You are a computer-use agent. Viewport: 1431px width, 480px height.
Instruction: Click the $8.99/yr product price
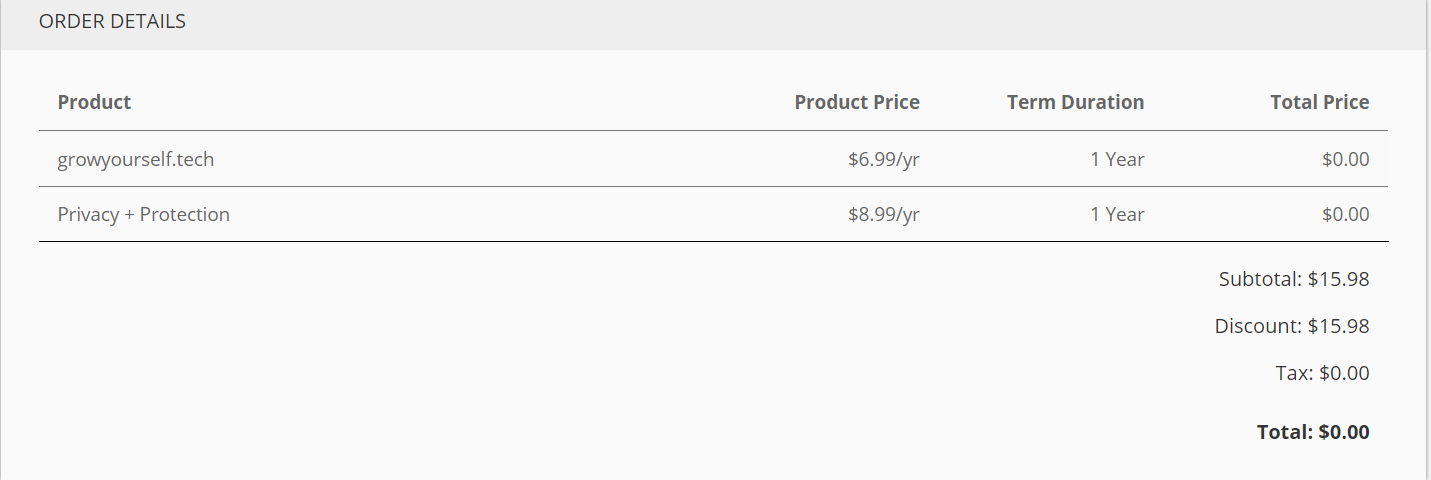[x=883, y=214]
